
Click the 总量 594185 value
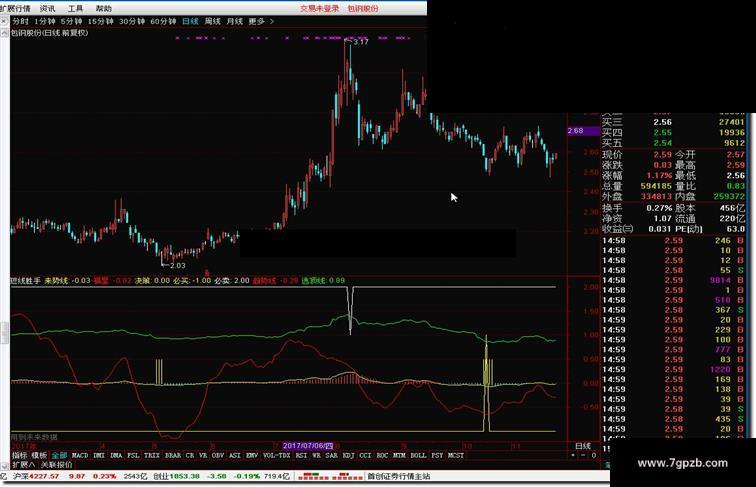[x=656, y=186]
